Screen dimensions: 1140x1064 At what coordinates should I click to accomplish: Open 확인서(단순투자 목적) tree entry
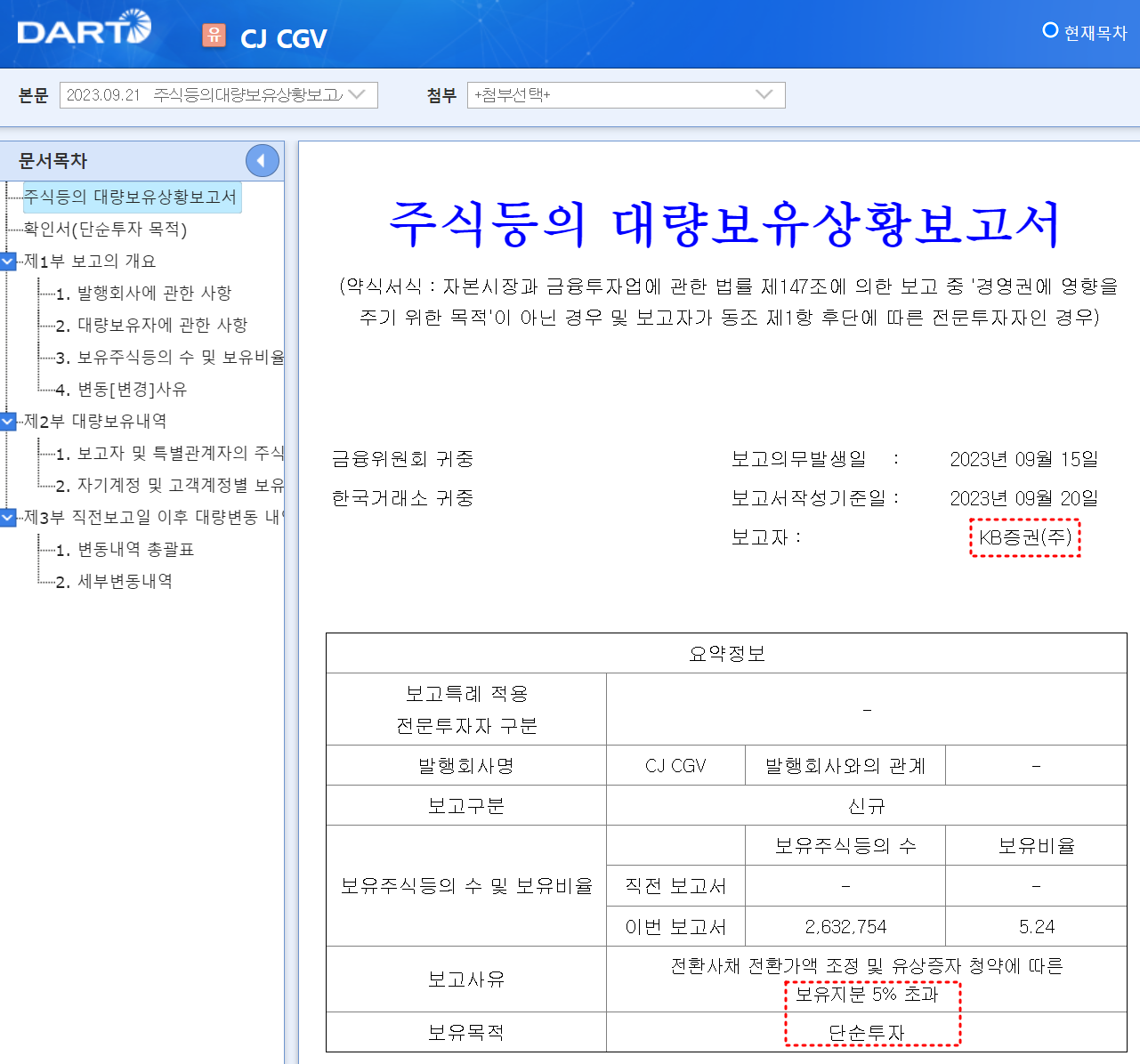click(105, 230)
